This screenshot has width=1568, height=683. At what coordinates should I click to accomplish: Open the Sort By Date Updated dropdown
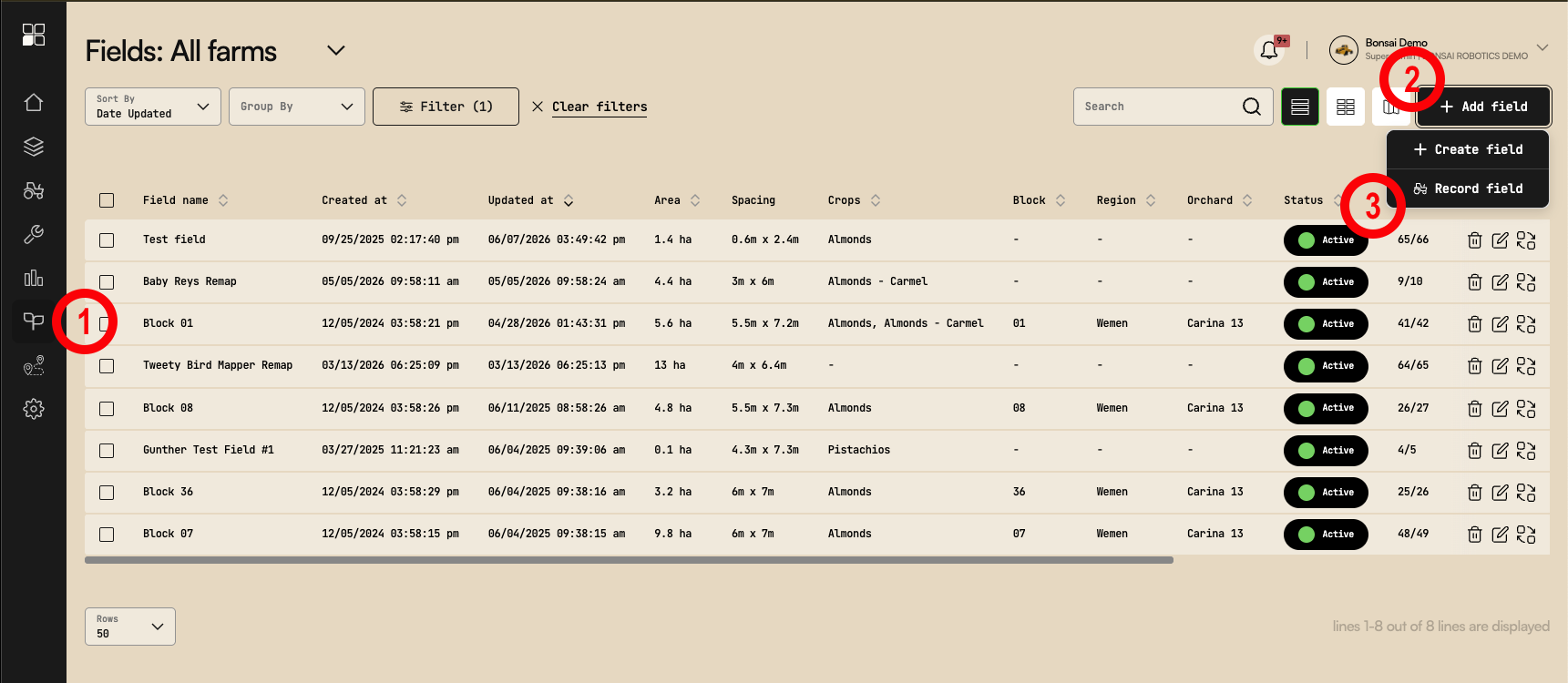click(x=153, y=107)
